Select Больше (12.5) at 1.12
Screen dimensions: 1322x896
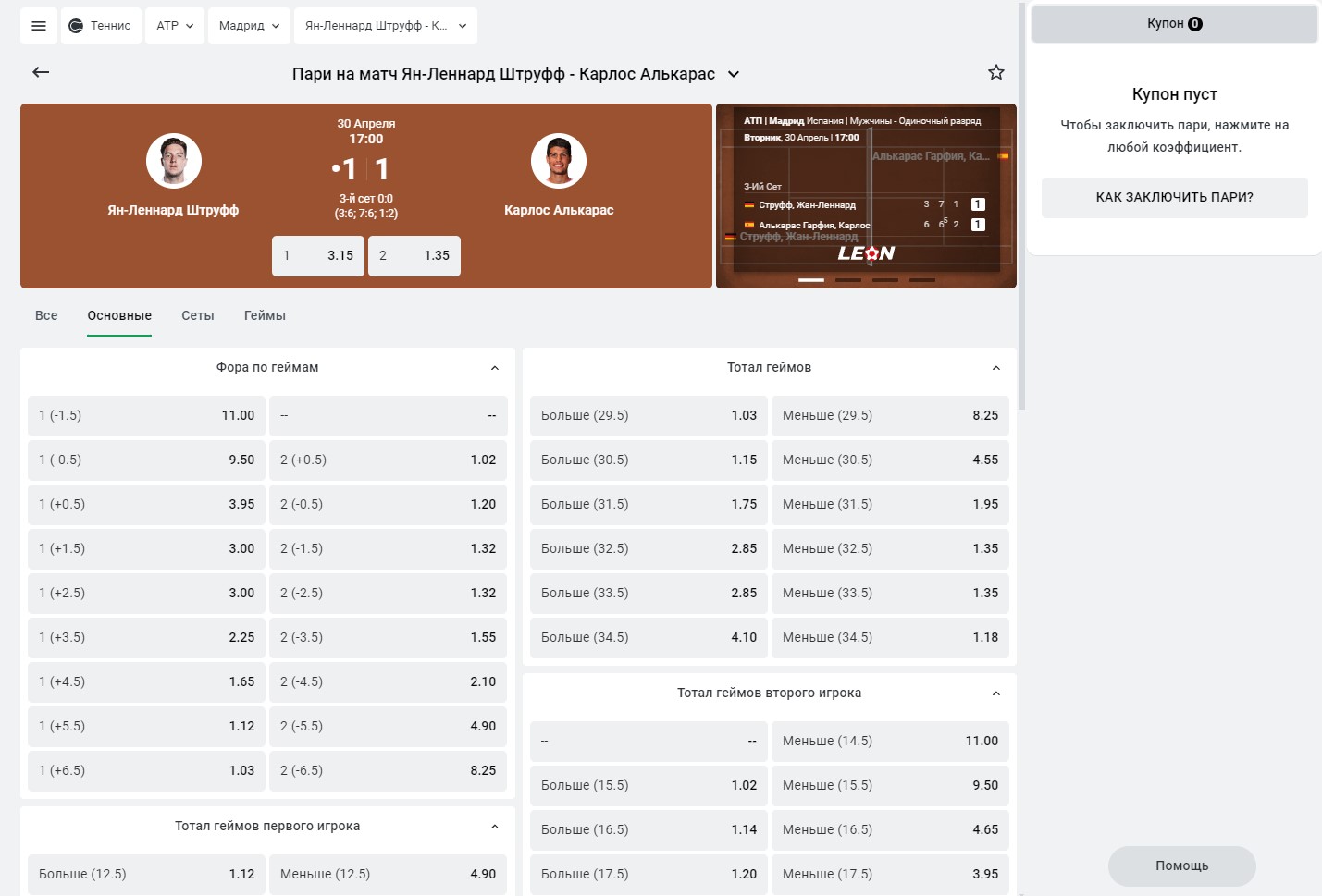coord(146,875)
